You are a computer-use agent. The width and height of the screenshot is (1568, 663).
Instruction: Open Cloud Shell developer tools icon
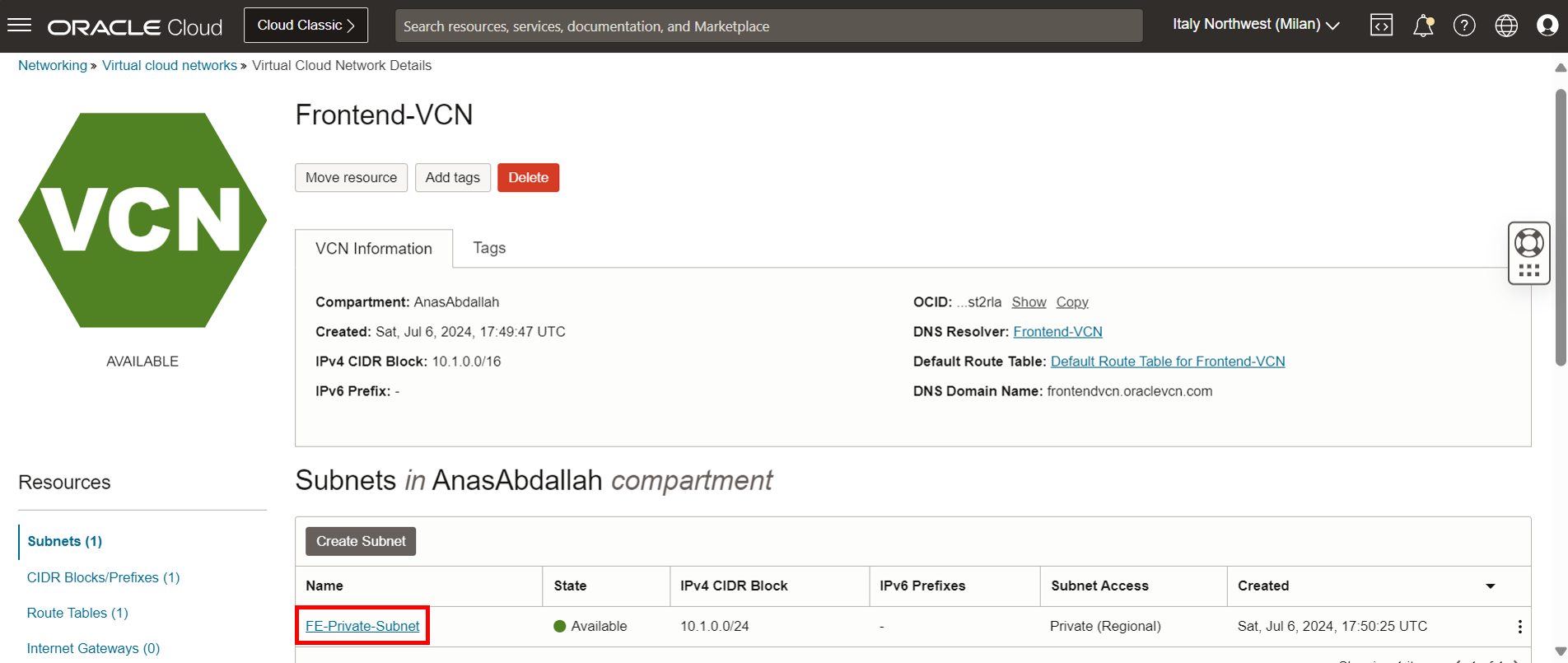tap(1381, 26)
